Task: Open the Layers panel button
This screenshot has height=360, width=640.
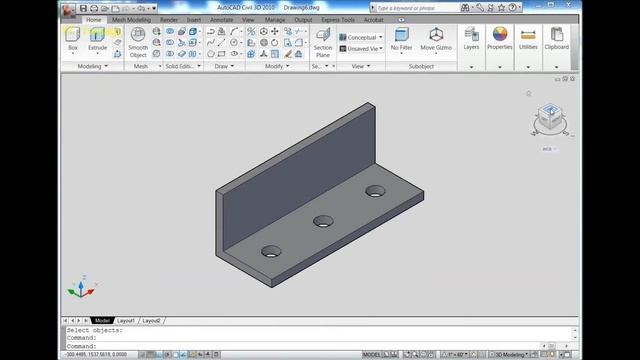Action: (x=471, y=39)
